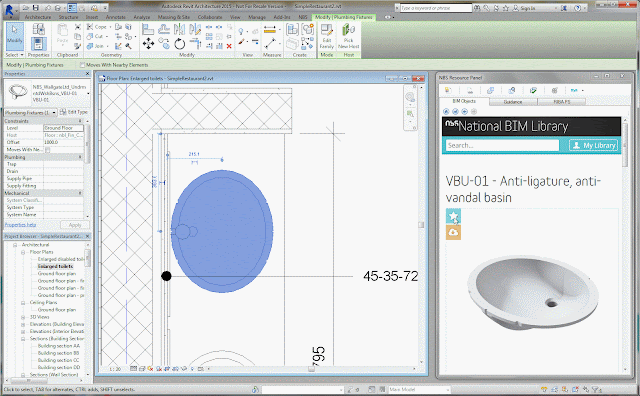Open the Architecture ribbon tab
The width and height of the screenshot is (640, 396).
(x=38, y=17)
